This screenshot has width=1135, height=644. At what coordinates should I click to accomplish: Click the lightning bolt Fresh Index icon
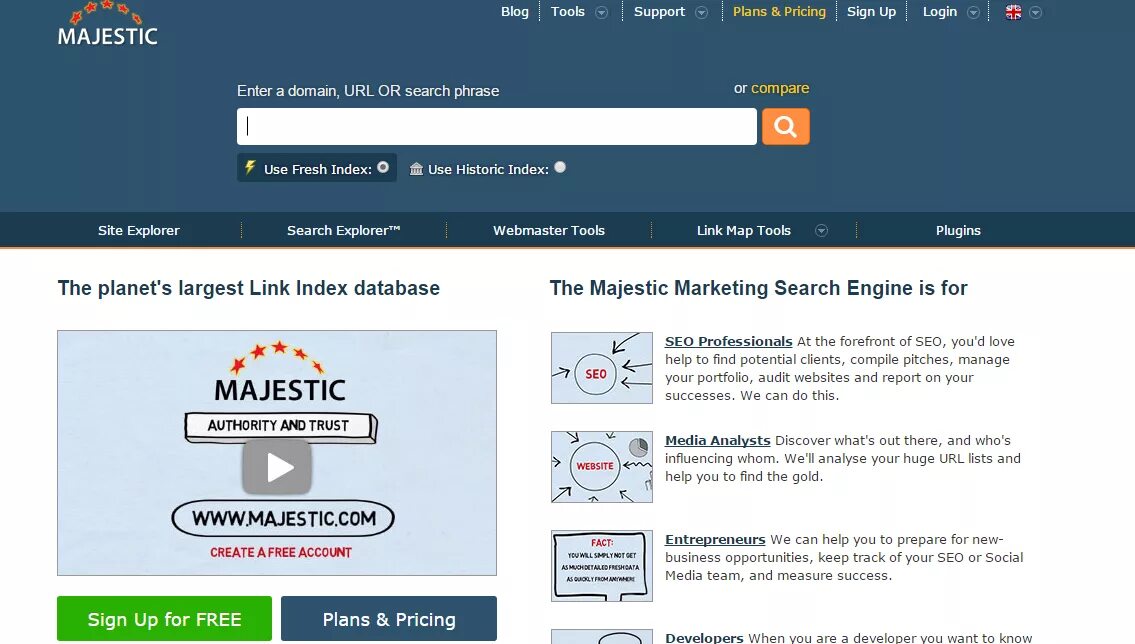[250, 168]
